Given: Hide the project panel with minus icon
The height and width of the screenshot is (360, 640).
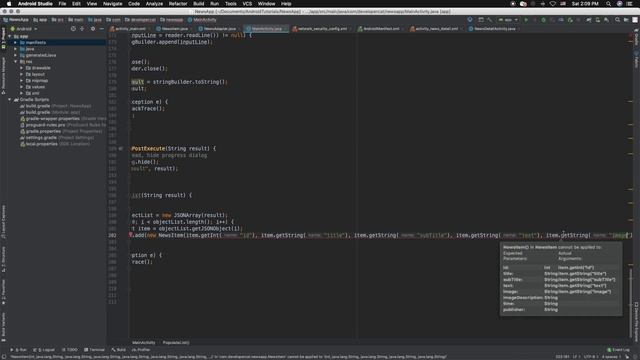Looking at the screenshot, I should coord(102,29).
